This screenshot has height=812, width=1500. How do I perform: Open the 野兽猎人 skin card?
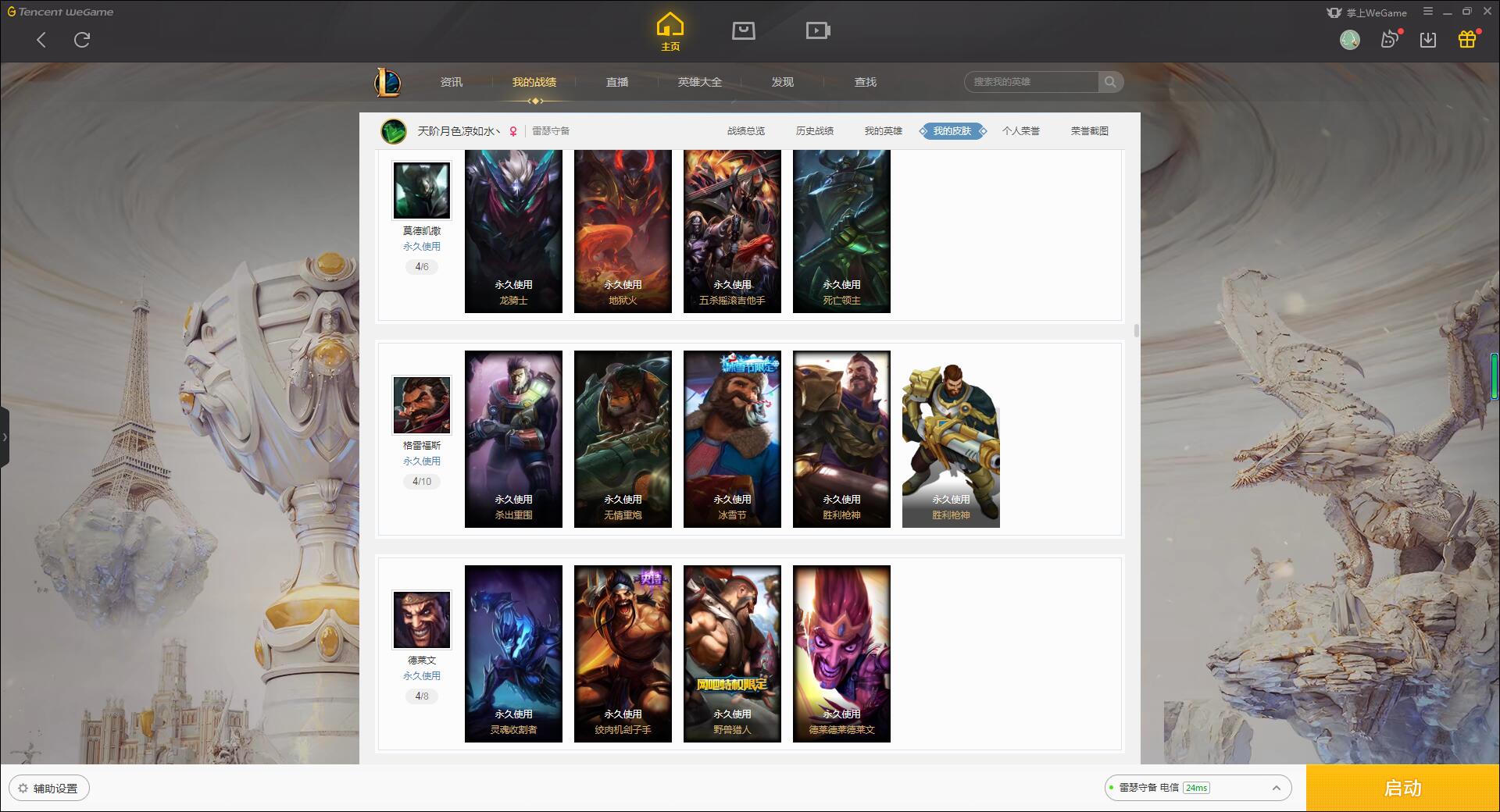pos(732,654)
